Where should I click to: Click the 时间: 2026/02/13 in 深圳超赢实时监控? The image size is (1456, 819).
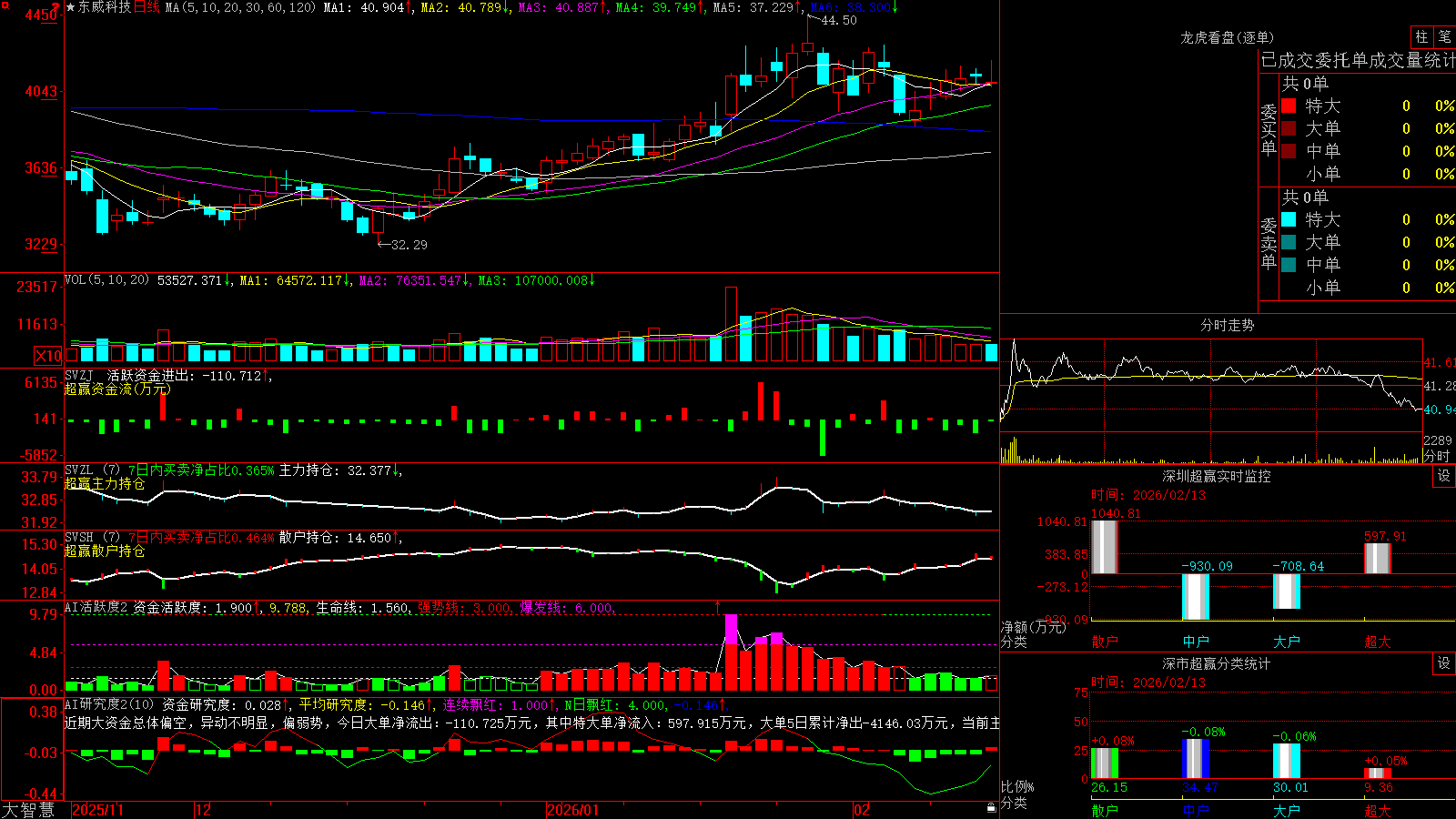(1148, 495)
